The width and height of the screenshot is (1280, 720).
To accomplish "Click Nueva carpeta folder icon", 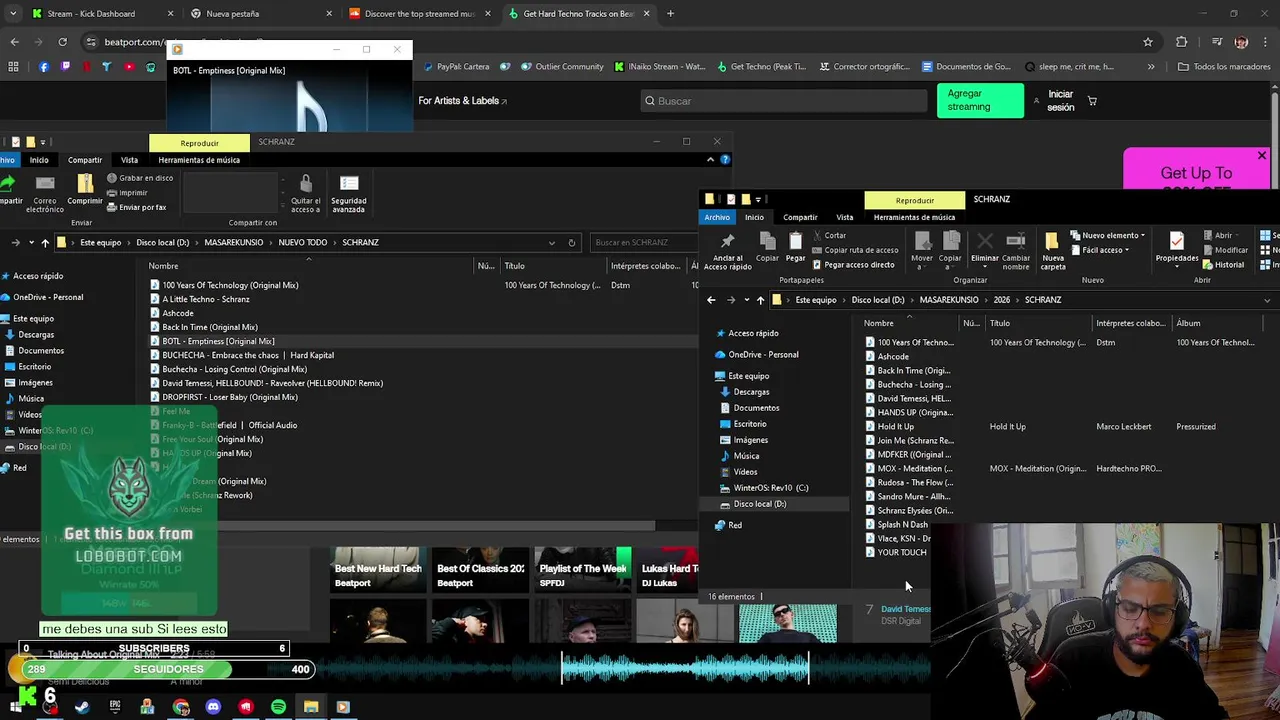I will pos(1052,241).
